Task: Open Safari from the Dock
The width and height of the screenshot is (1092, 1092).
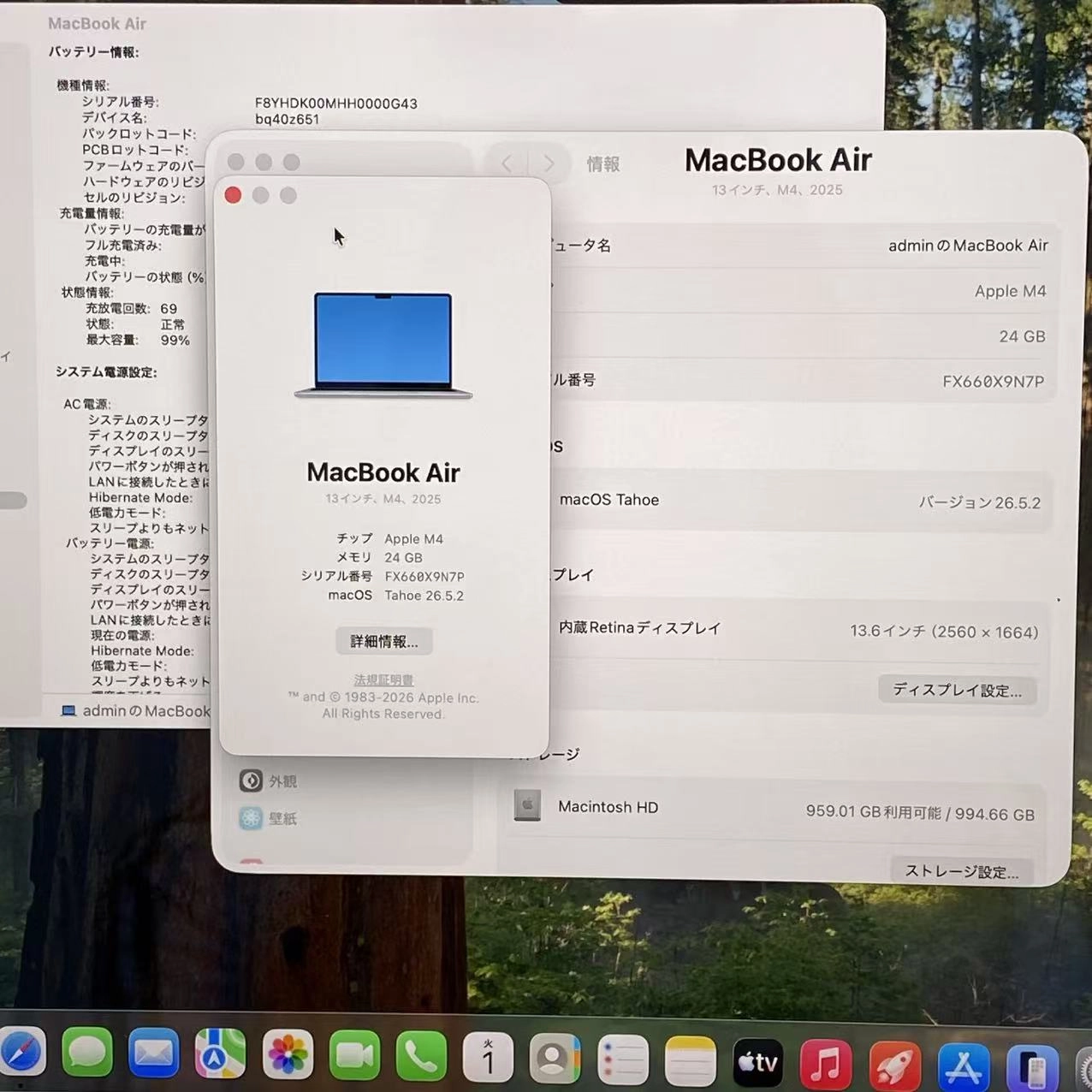Action: [21, 1053]
